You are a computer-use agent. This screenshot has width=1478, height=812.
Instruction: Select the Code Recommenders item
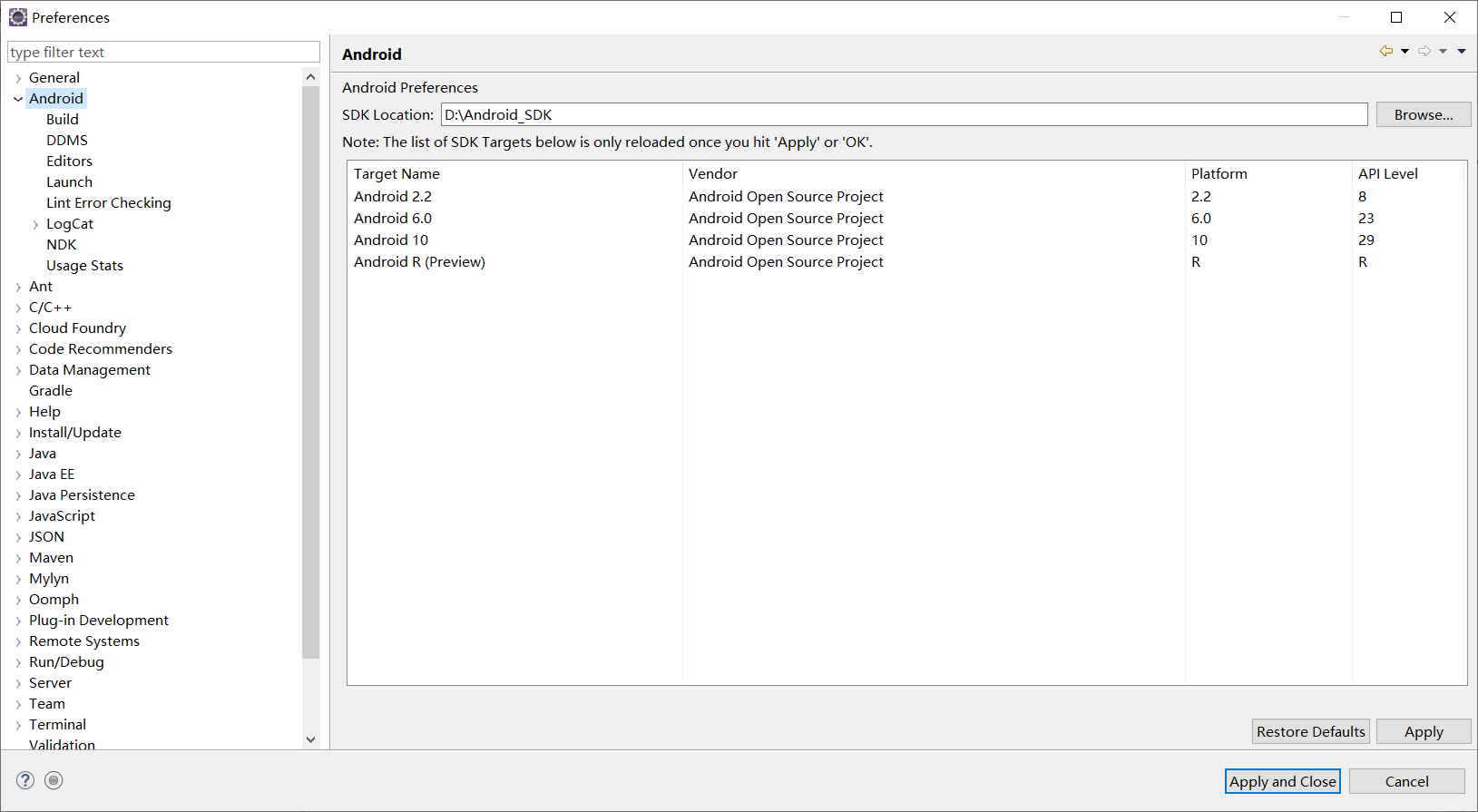click(x=101, y=348)
